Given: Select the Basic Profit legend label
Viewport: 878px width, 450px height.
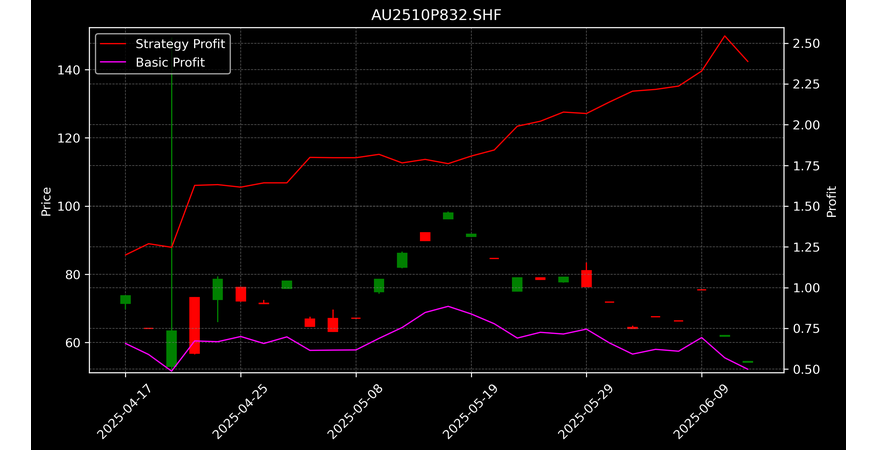Looking at the screenshot, I should [x=170, y=62].
